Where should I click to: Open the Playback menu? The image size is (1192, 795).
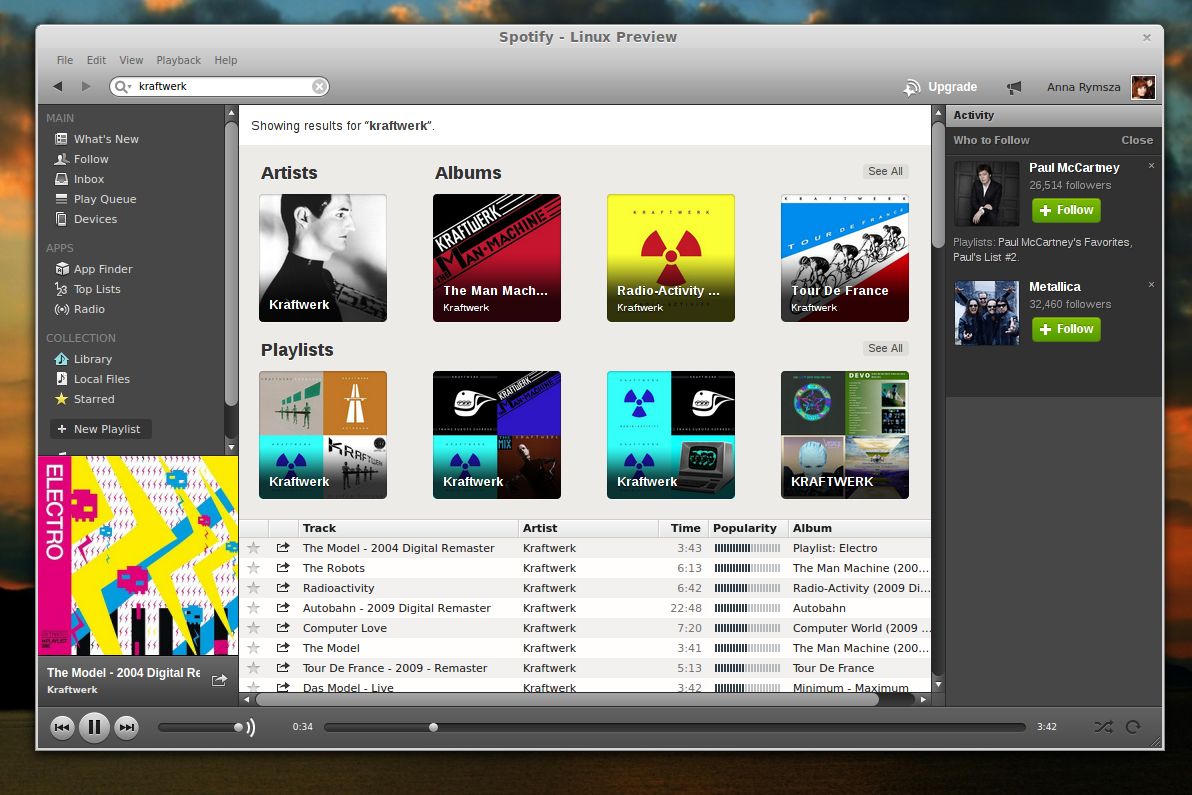point(179,60)
